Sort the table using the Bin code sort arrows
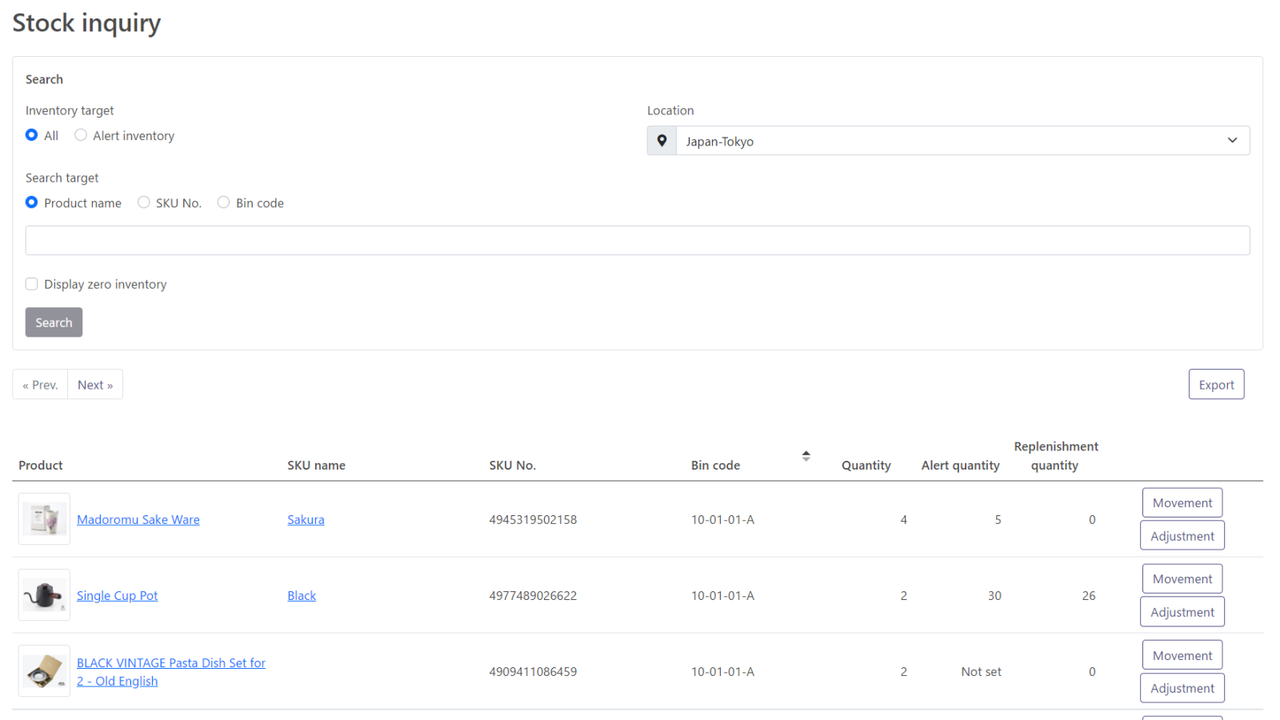Viewport: 1280px width, 720px height. point(806,455)
